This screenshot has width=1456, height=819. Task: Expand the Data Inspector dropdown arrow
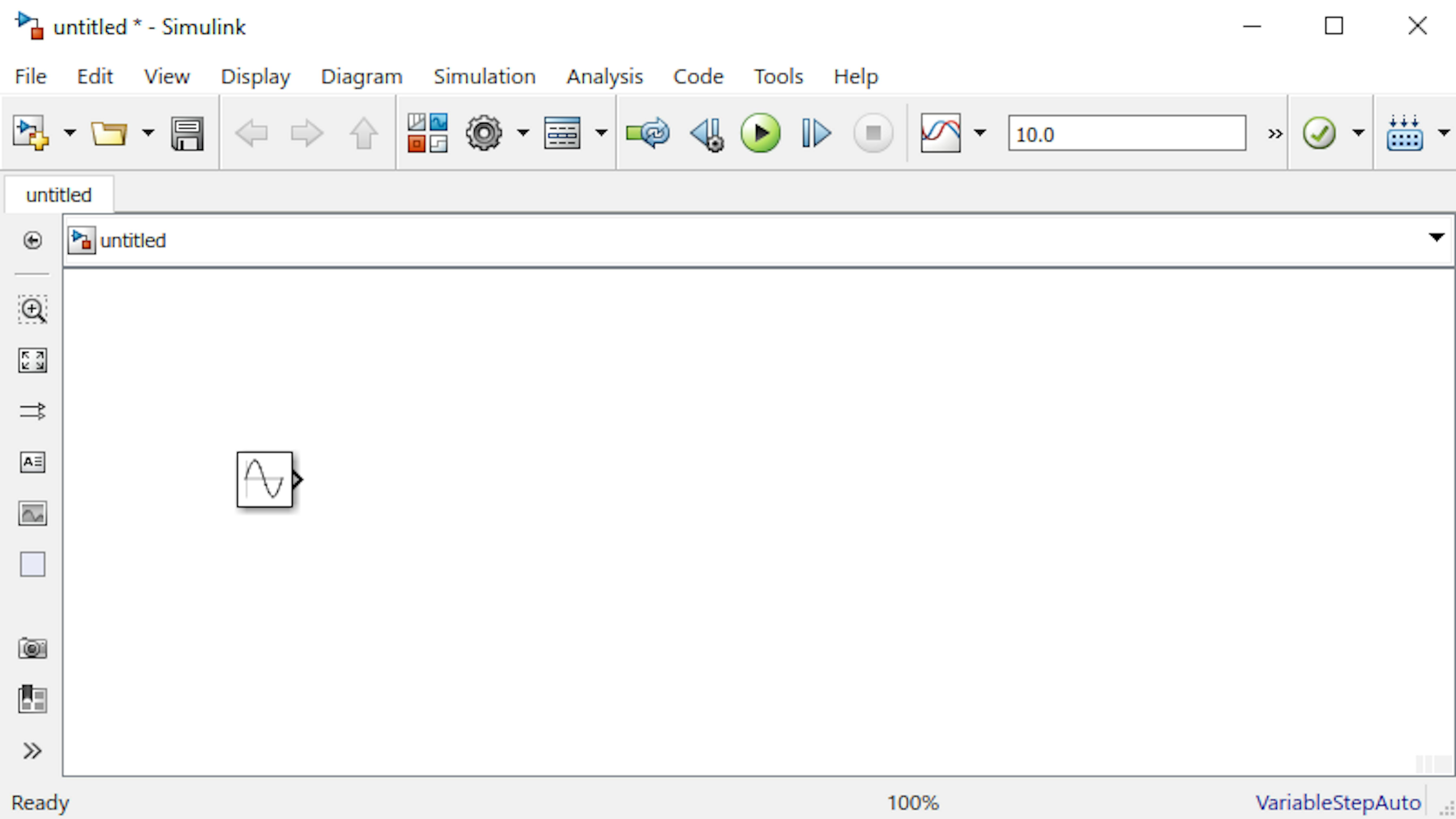pyautogui.click(x=980, y=133)
